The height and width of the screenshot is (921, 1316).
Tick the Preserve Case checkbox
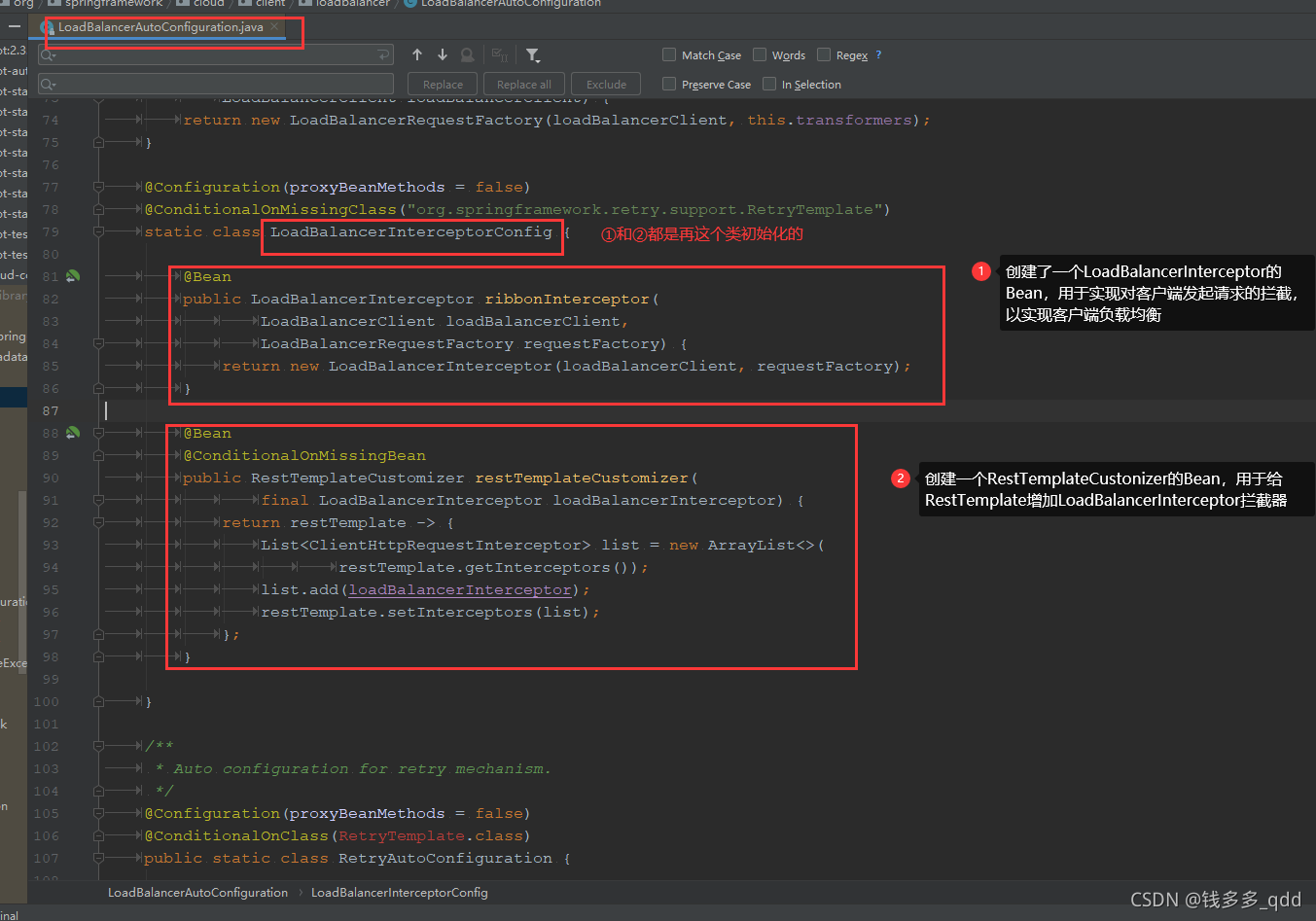tap(669, 84)
